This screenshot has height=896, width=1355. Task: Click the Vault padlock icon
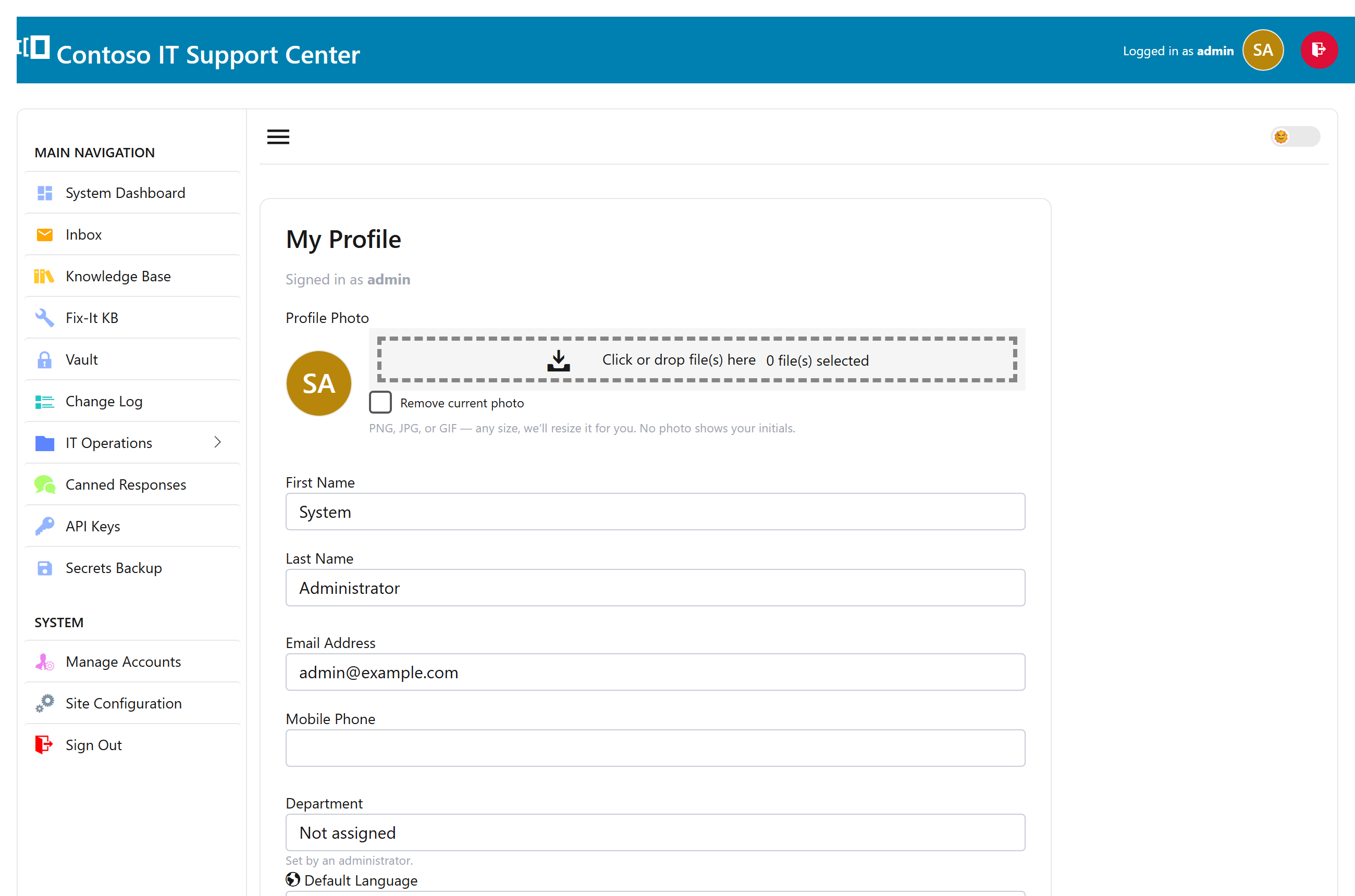[x=45, y=360]
